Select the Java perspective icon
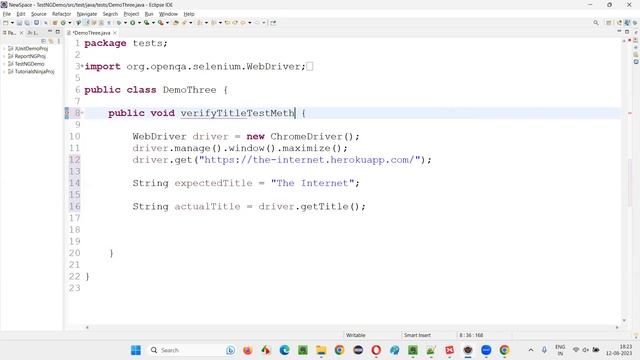This screenshot has width=640, height=360. point(627,23)
